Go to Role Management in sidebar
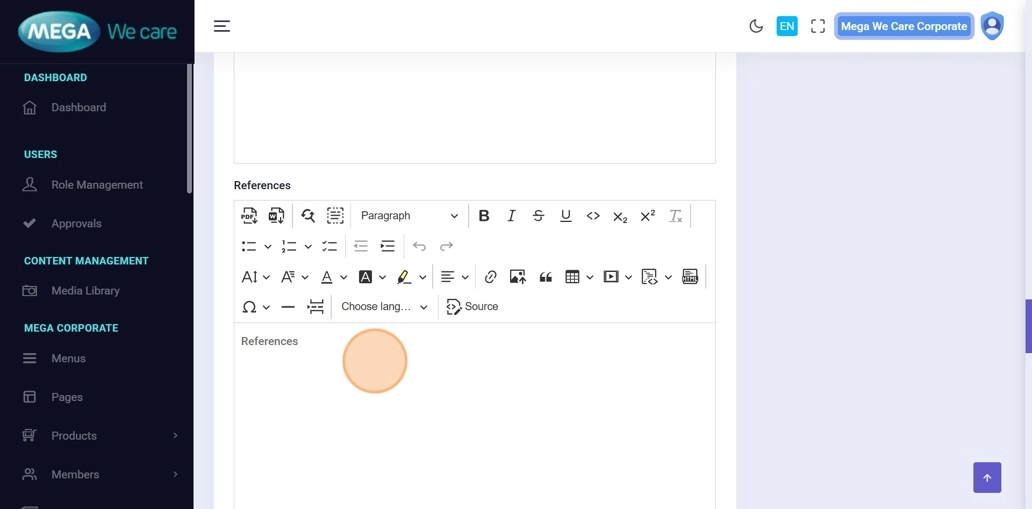This screenshot has width=1032, height=509. tap(97, 185)
